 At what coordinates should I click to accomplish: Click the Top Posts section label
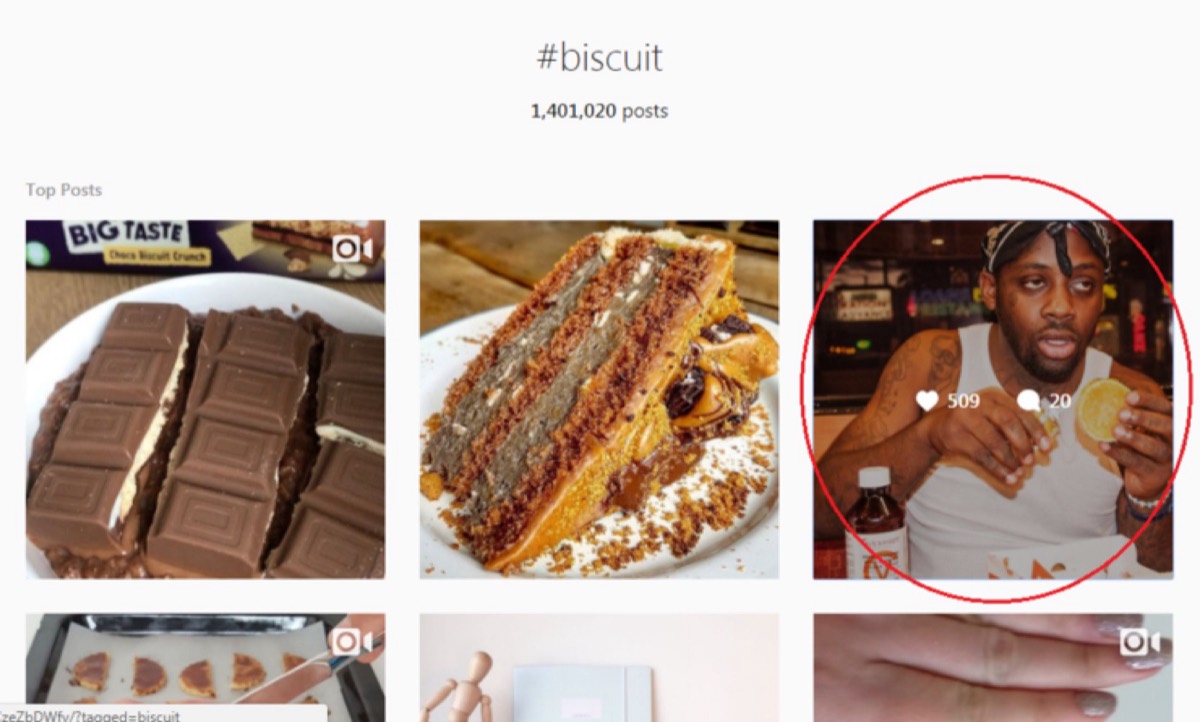coord(64,190)
